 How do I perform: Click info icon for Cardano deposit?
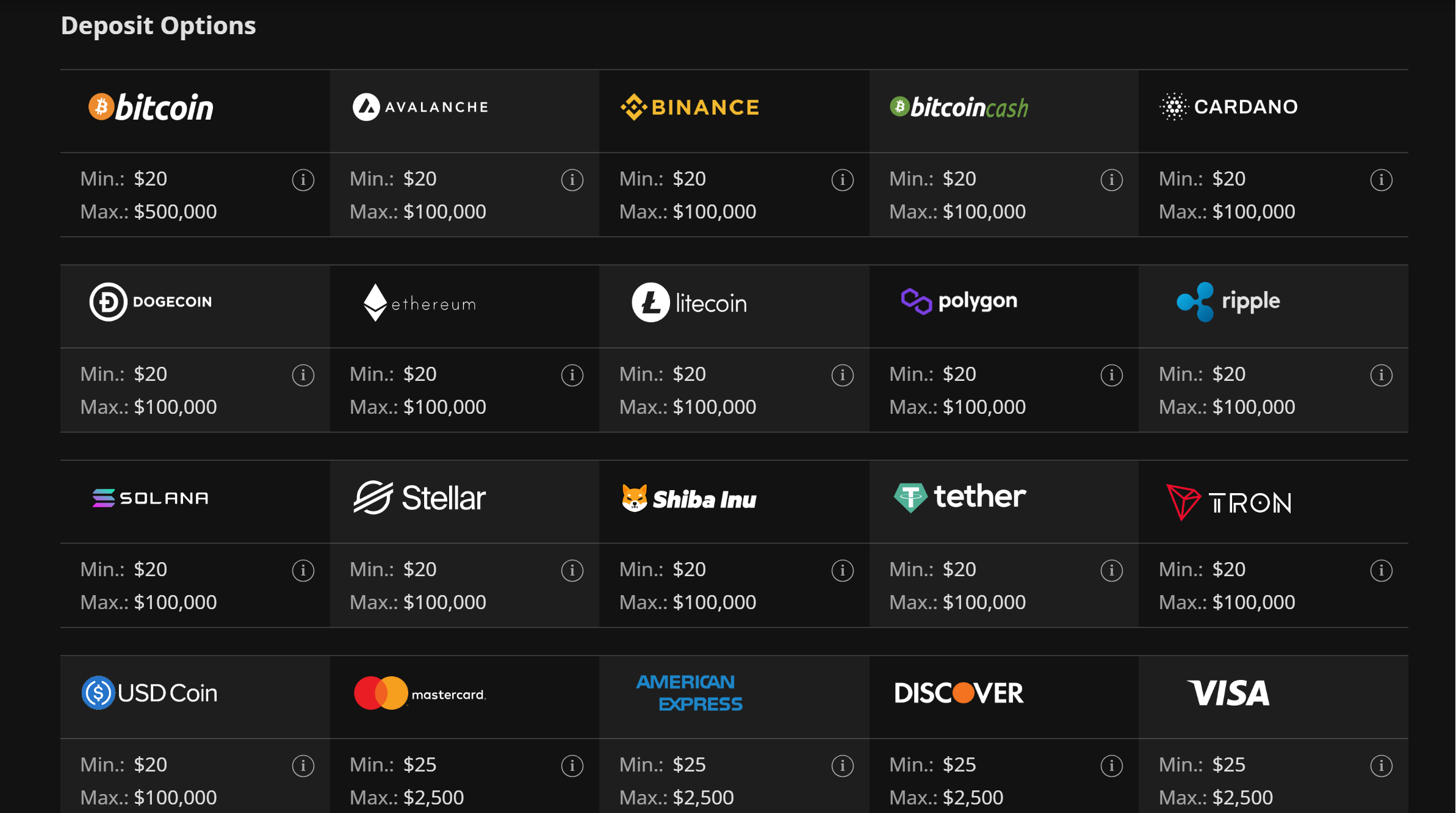[x=1382, y=180]
